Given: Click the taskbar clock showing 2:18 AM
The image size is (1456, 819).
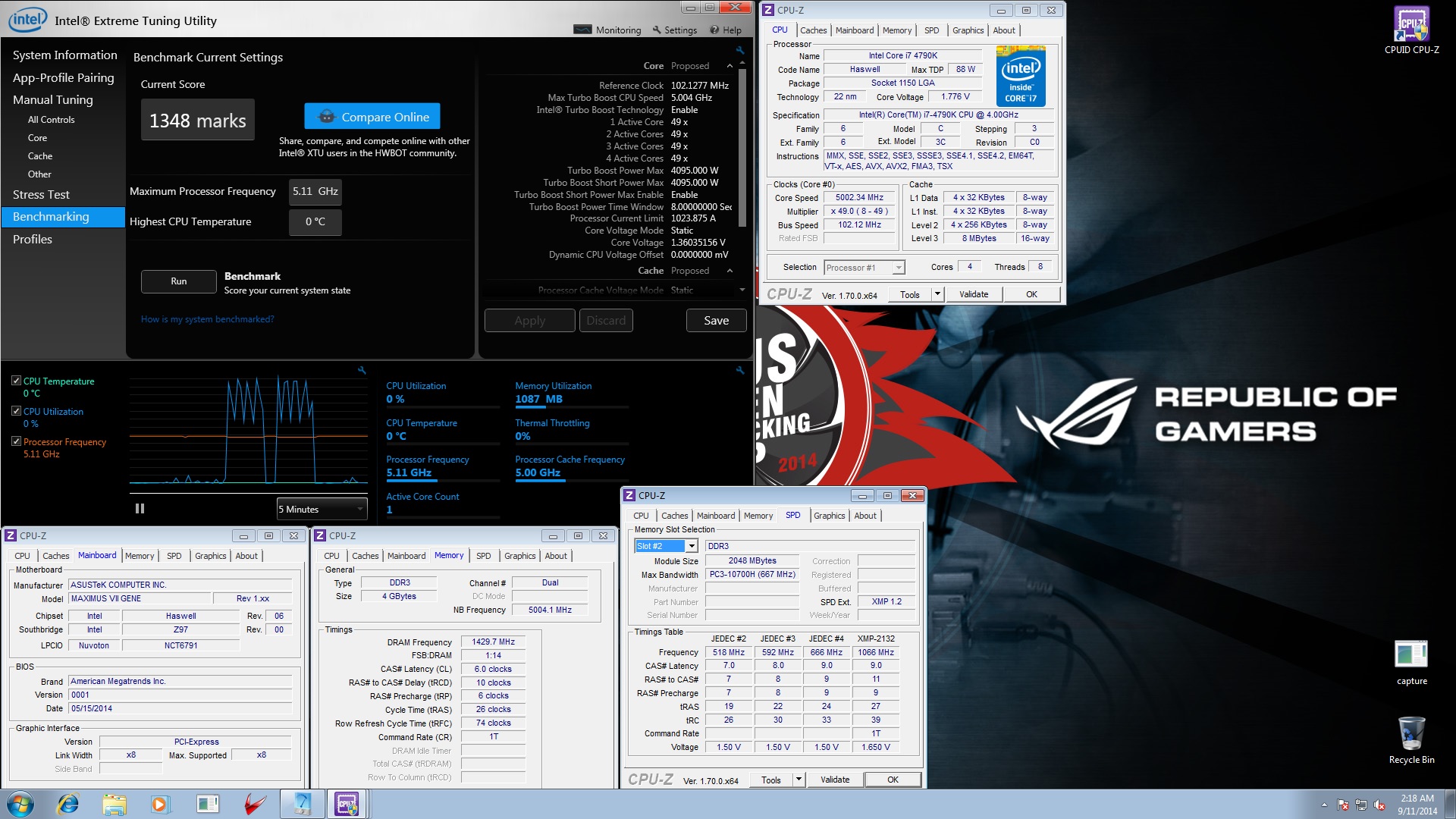Looking at the screenshot, I should coord(1417,805).
